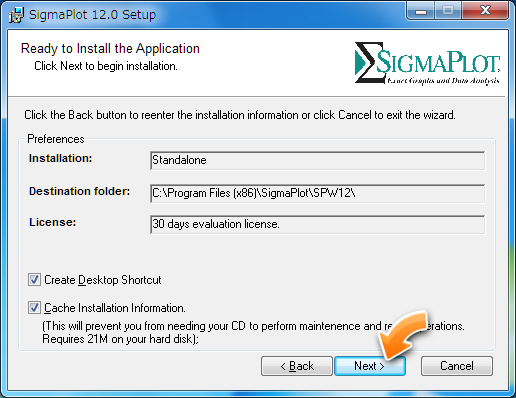Image resolution: width=516 pixels, height=398 pixels.
Task: Click the Next button to begin installation
Action: point(370,366)
